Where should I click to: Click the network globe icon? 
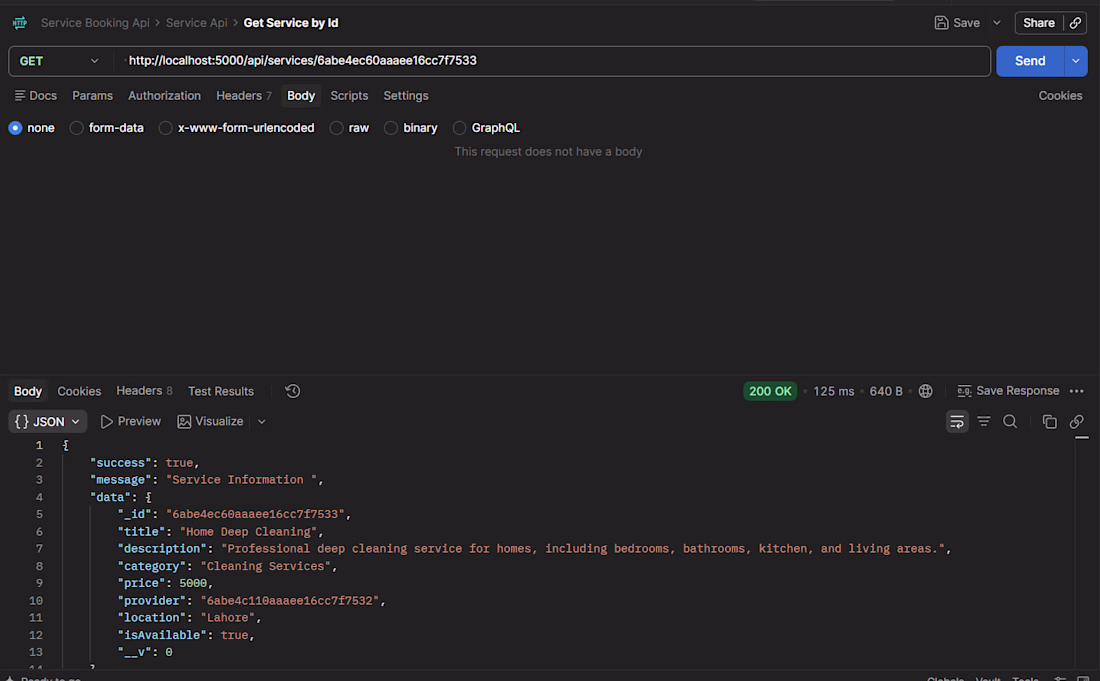point(925,391)
